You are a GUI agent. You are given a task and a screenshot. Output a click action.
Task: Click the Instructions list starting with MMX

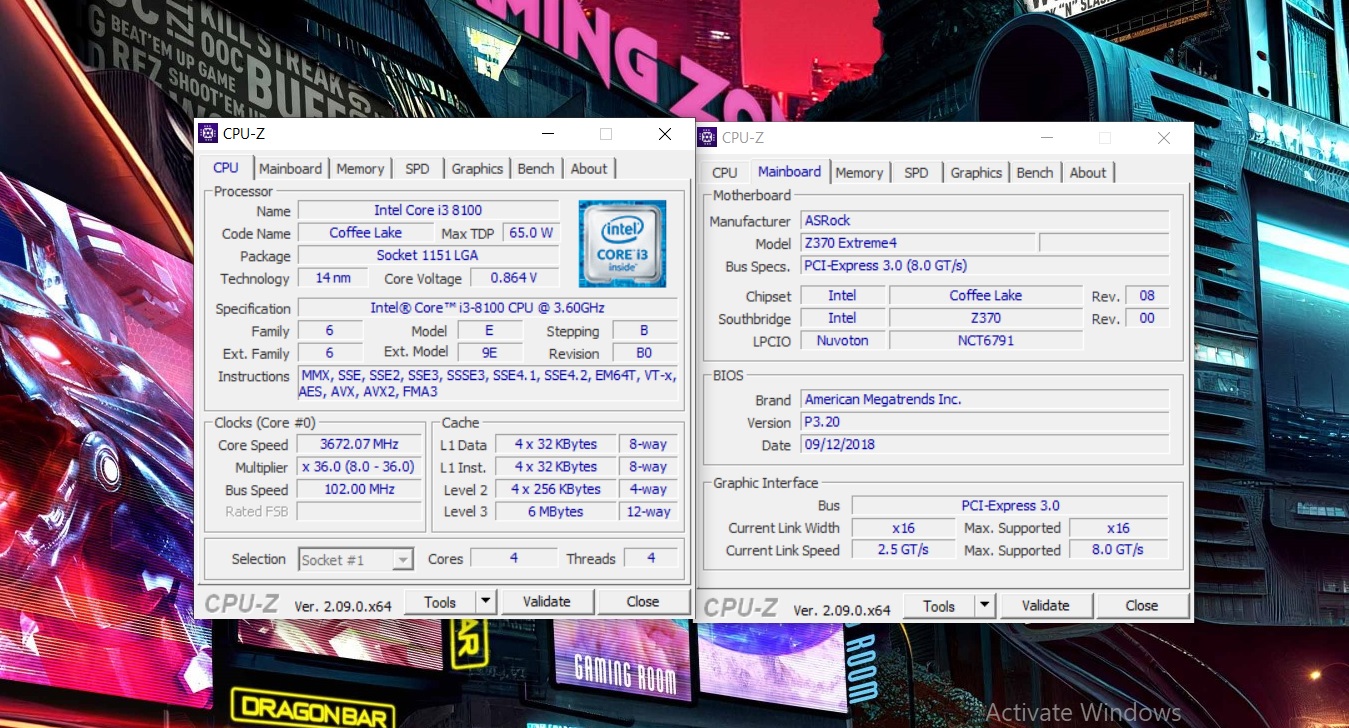click(488, 384)
